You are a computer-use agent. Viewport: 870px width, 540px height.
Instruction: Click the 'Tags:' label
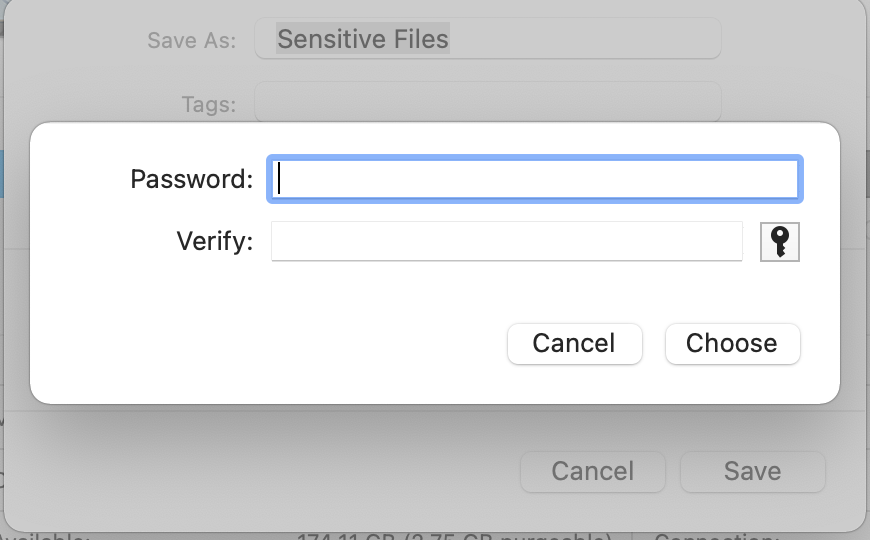[x=209, y=104]
